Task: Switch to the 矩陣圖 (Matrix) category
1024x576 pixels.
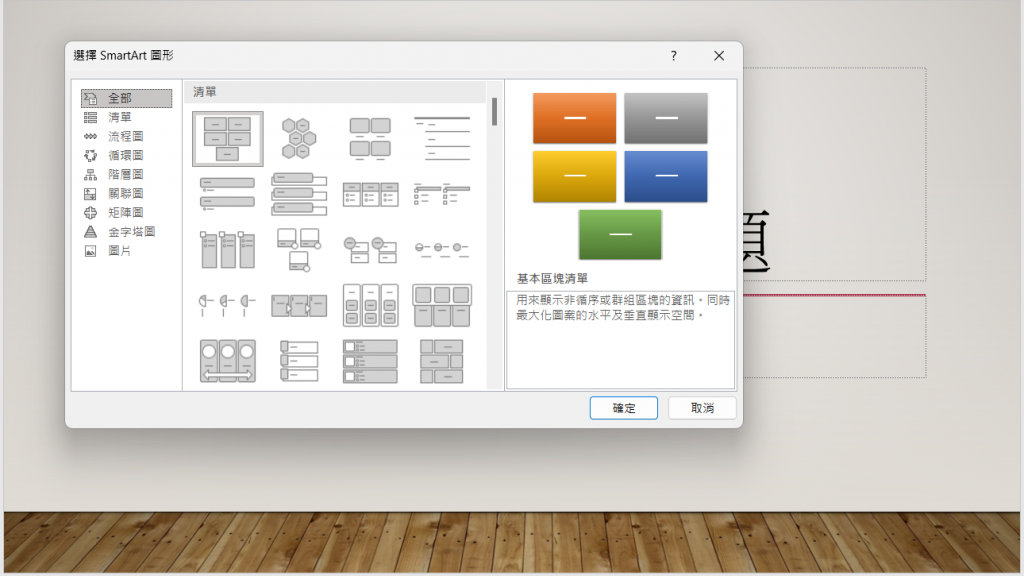Action: (x=126, y=212)
